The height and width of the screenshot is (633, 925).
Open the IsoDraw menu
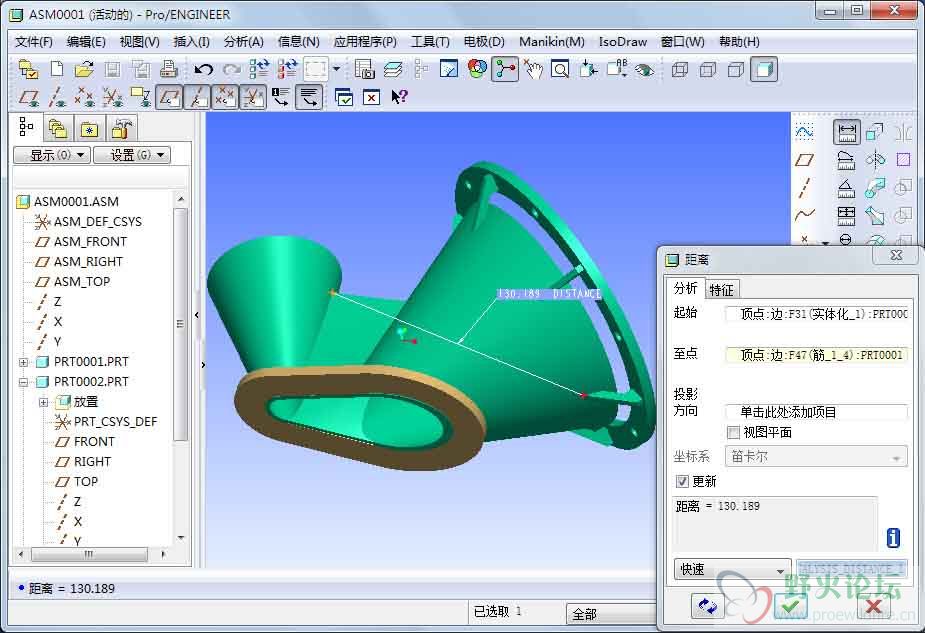coord(622,42)
